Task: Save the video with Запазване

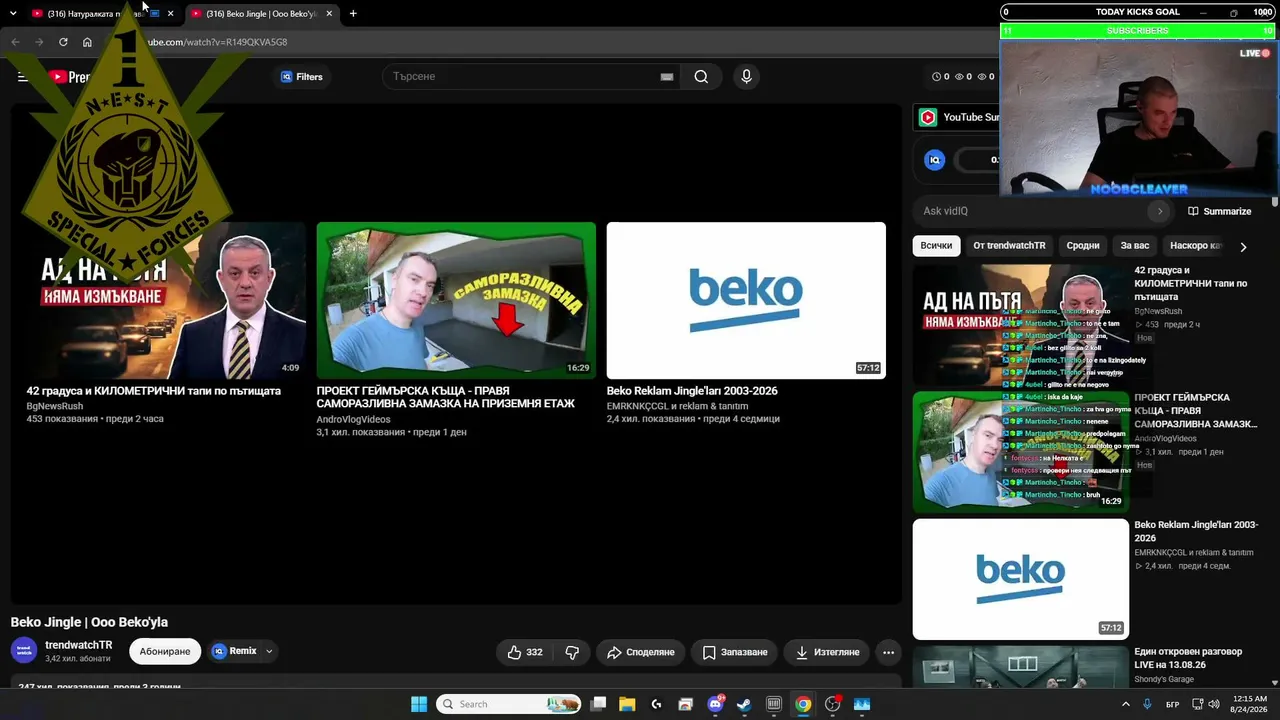Action: 735,652
